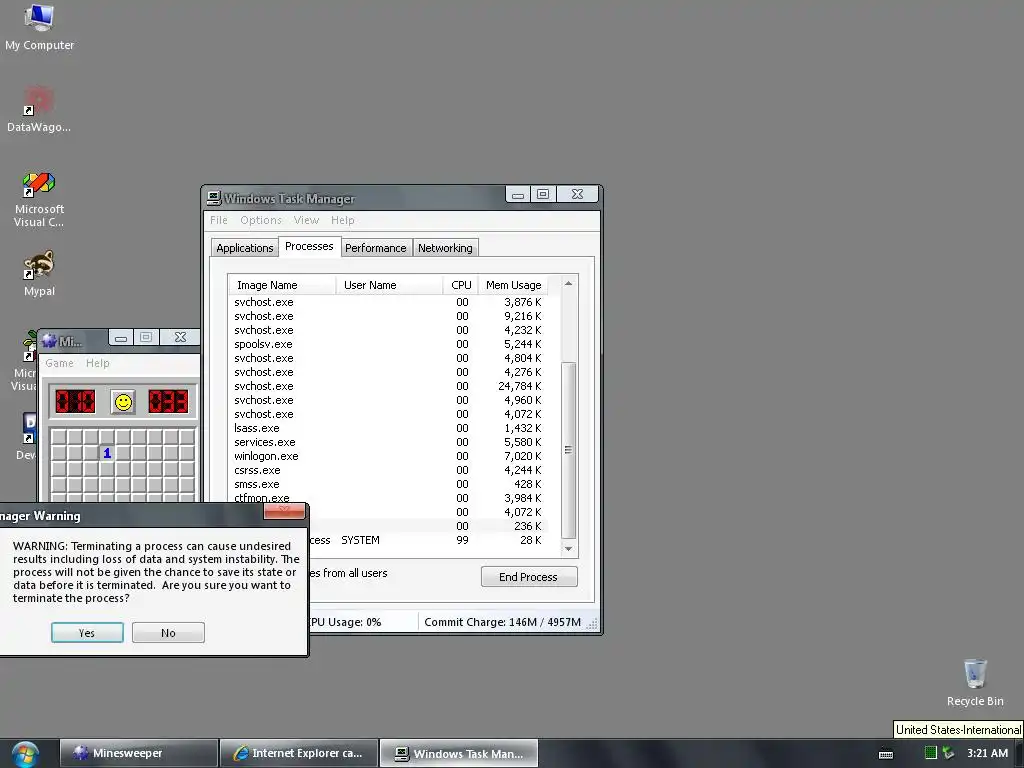Open the Game menu in Minesweeper

click(x=59, y=363)
